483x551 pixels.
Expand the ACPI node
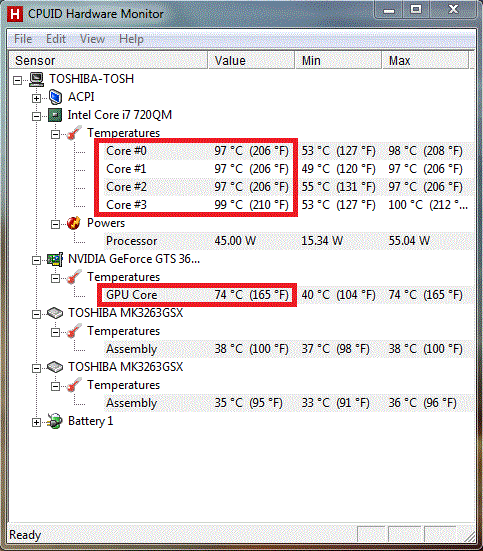(36, 98)
